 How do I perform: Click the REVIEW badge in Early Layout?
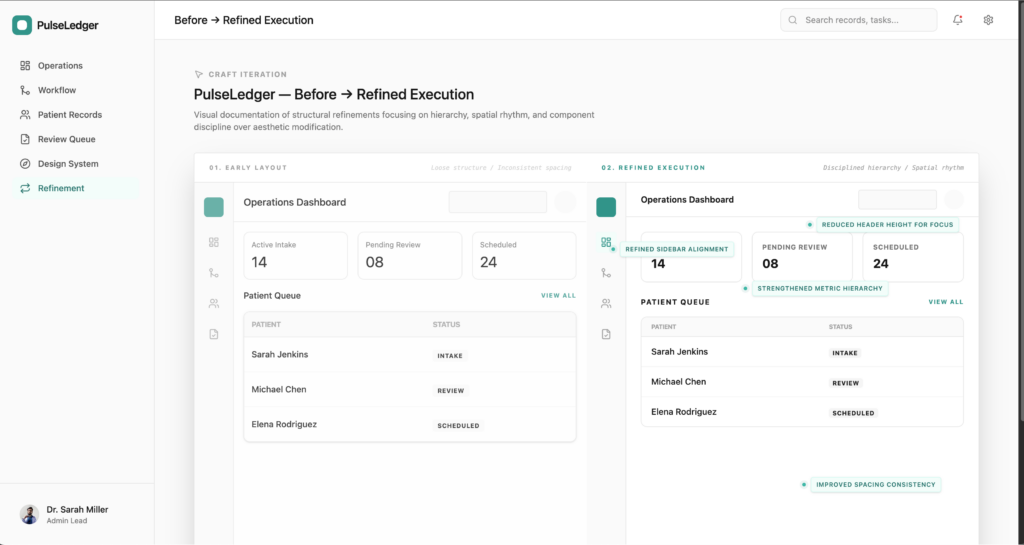[451, 390]
